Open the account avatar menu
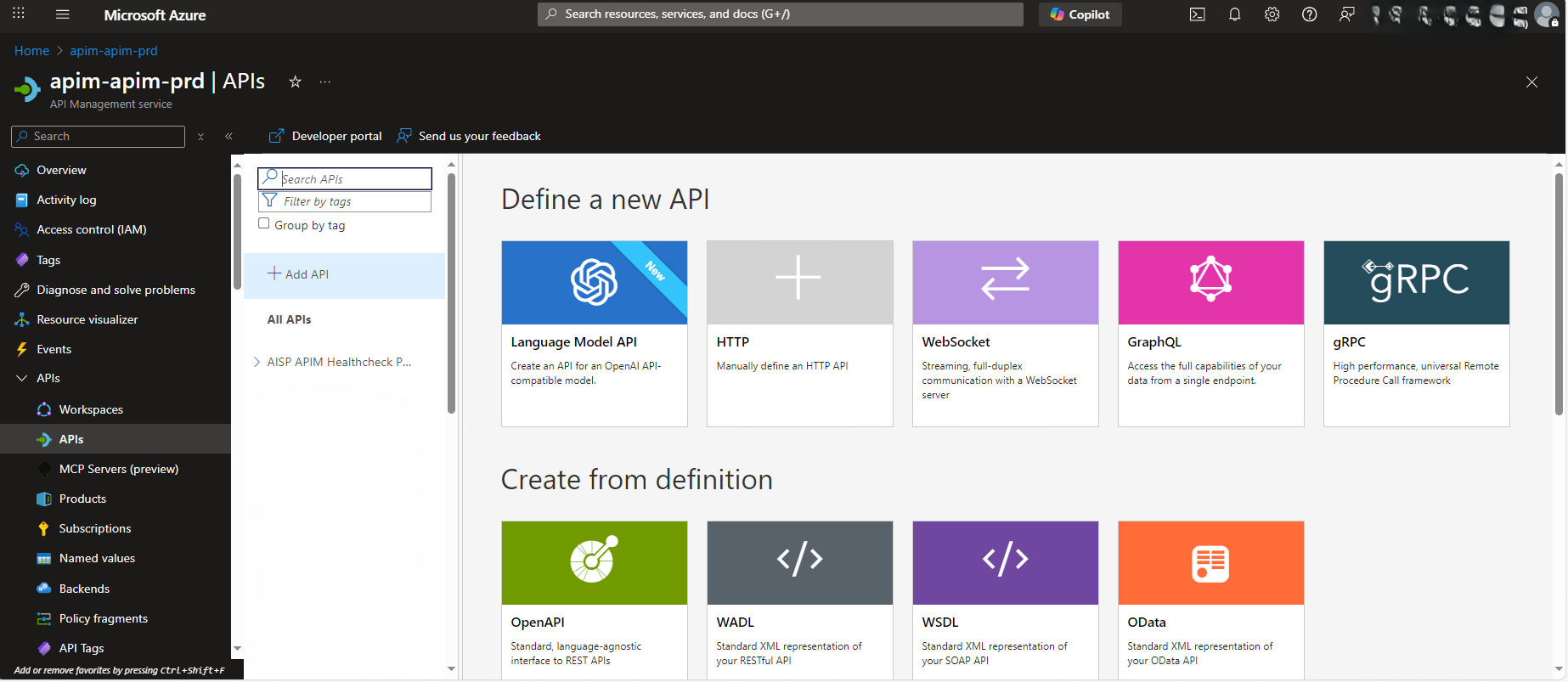 point(1548,14)
